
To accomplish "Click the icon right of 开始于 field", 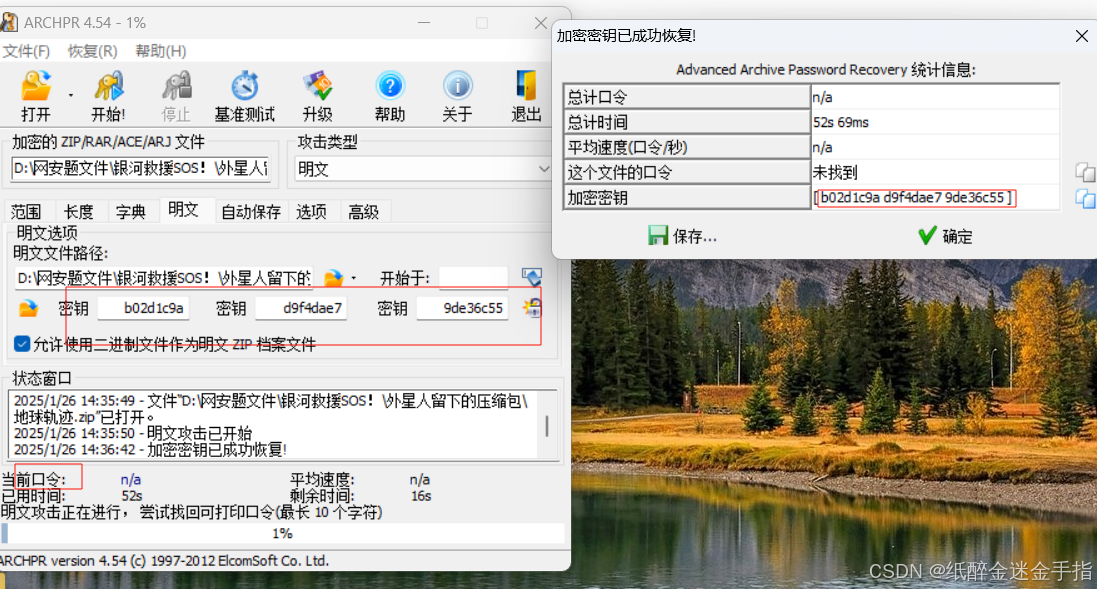I will pyautogui.click(x=532, y=278).
